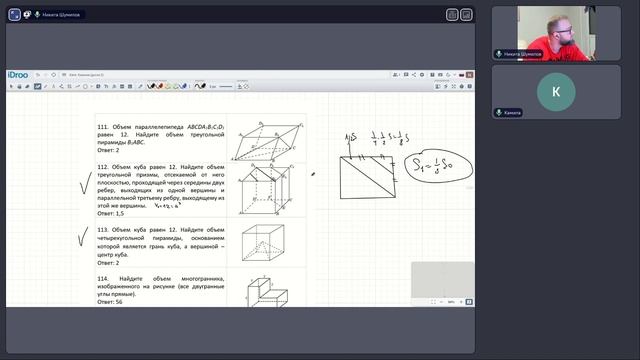Click the presenter's video thumbnail
Image resolution: width=640 pixels, height=360 pixels.
[x=556, y=33]
